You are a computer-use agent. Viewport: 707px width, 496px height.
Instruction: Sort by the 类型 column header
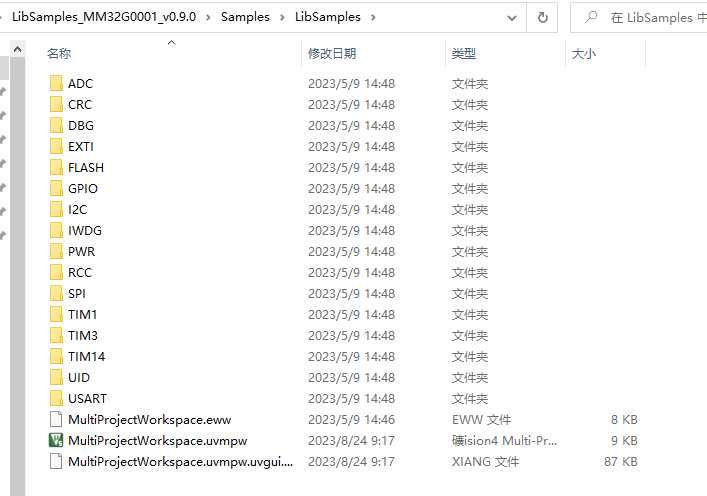(x=464, y=54)
